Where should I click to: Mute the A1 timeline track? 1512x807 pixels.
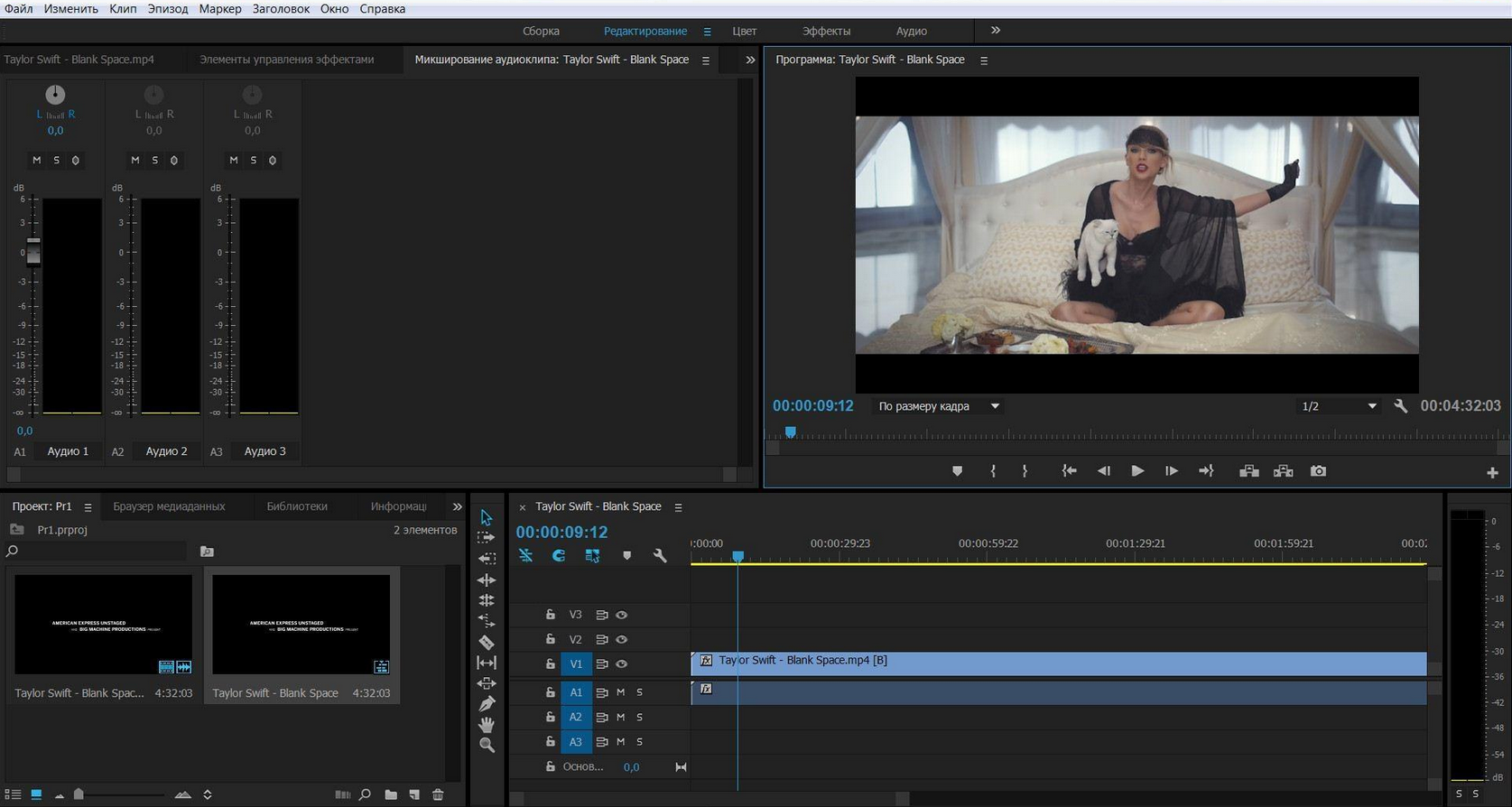(x=620, y=692)
